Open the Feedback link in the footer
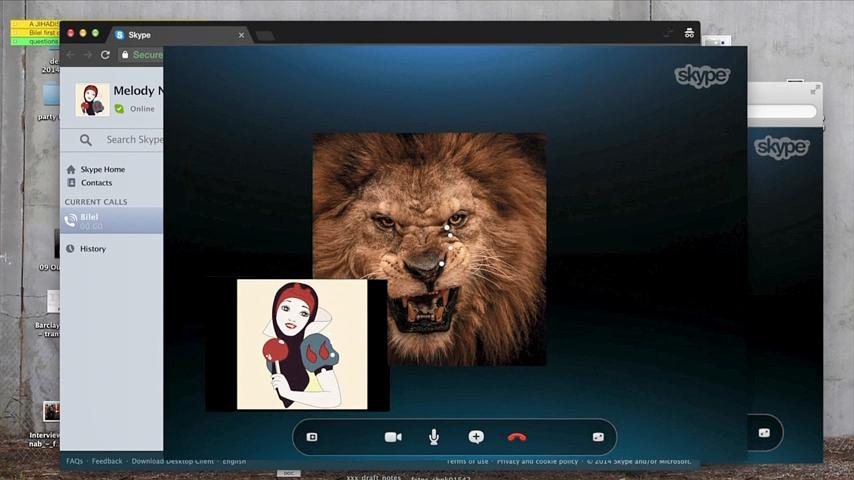Image resolution: width=854 pixels, height=480 pixels. pyautogui.click(x=107, y=462)
